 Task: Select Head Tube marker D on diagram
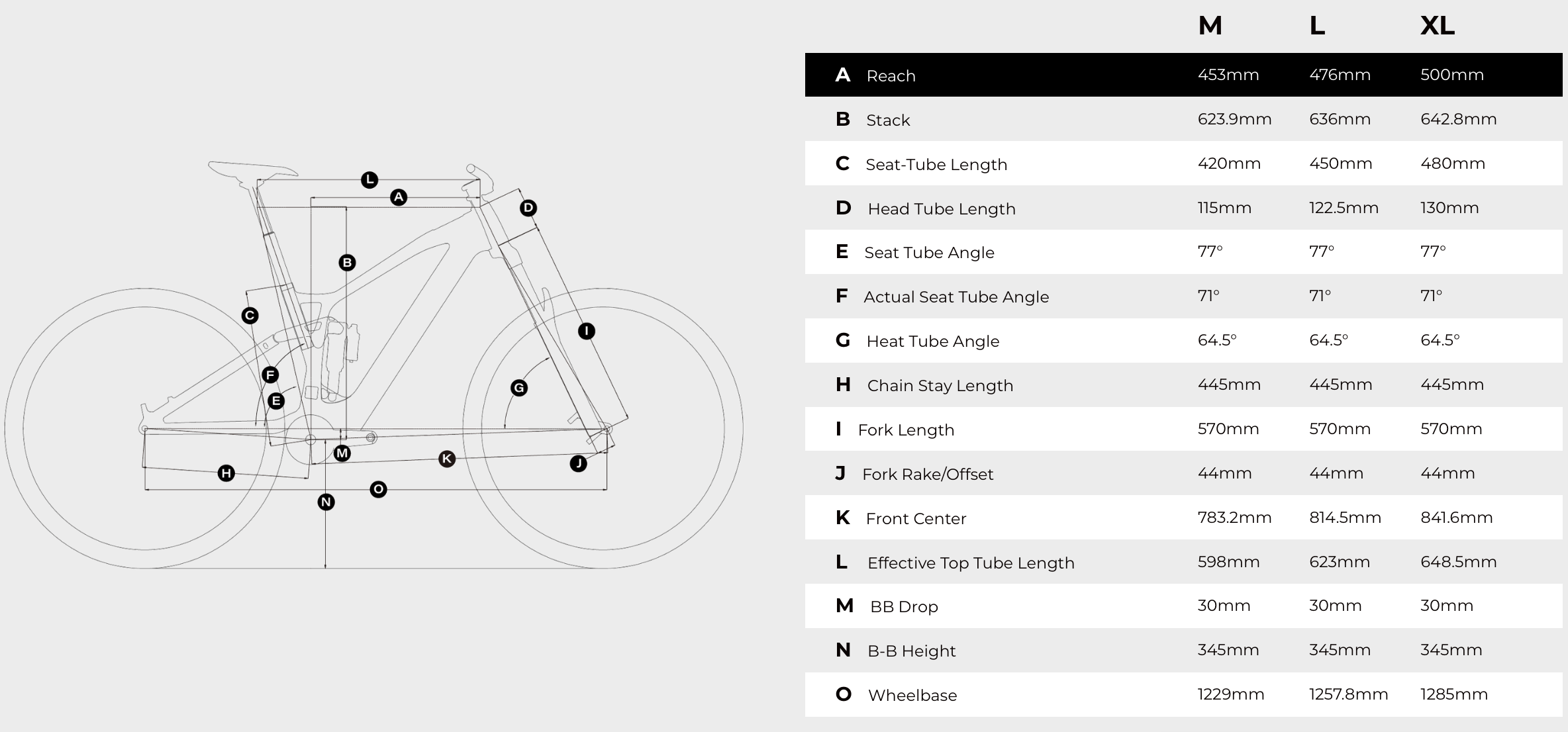[528, 208]
